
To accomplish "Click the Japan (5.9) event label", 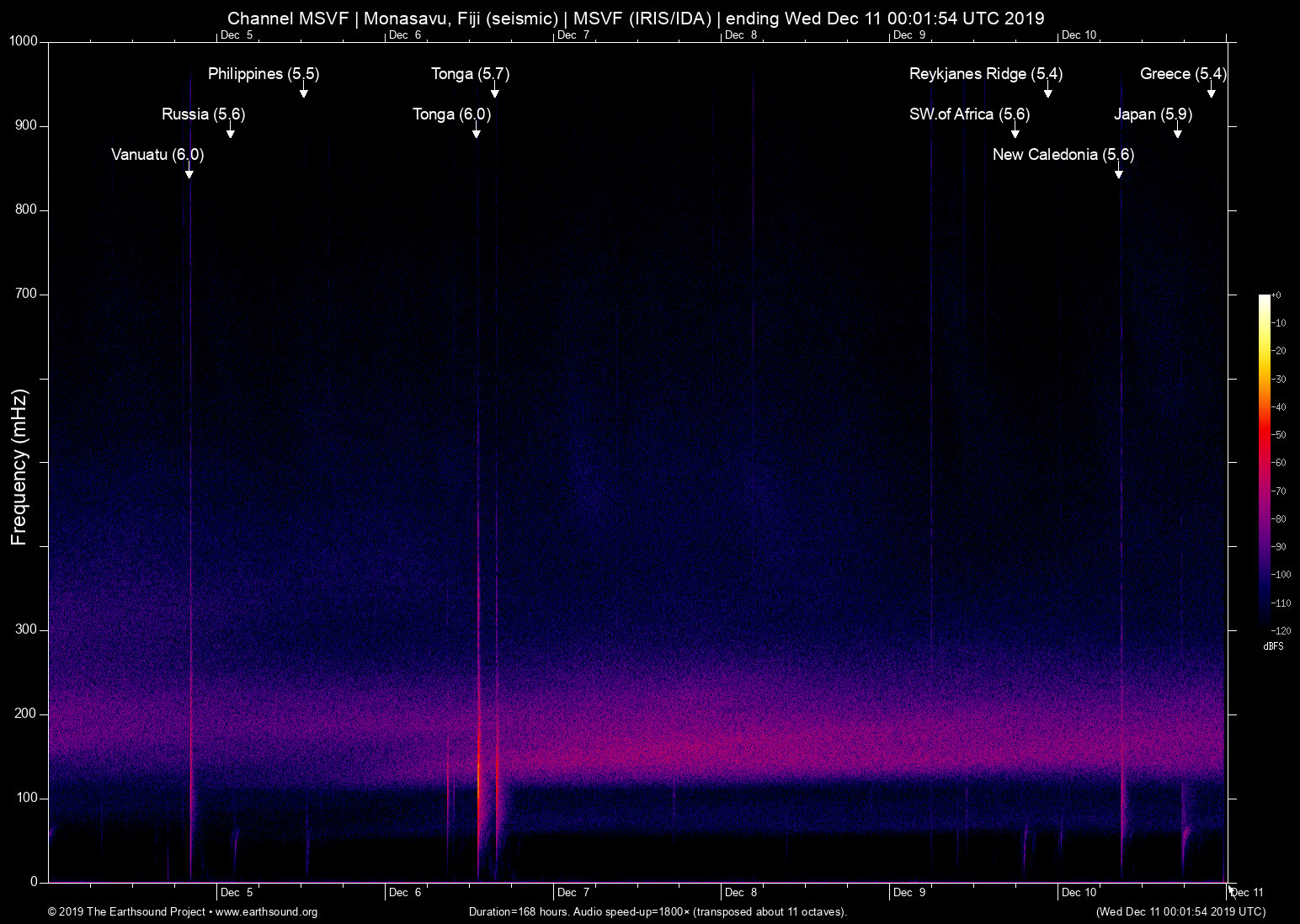I will [1153, 114].
